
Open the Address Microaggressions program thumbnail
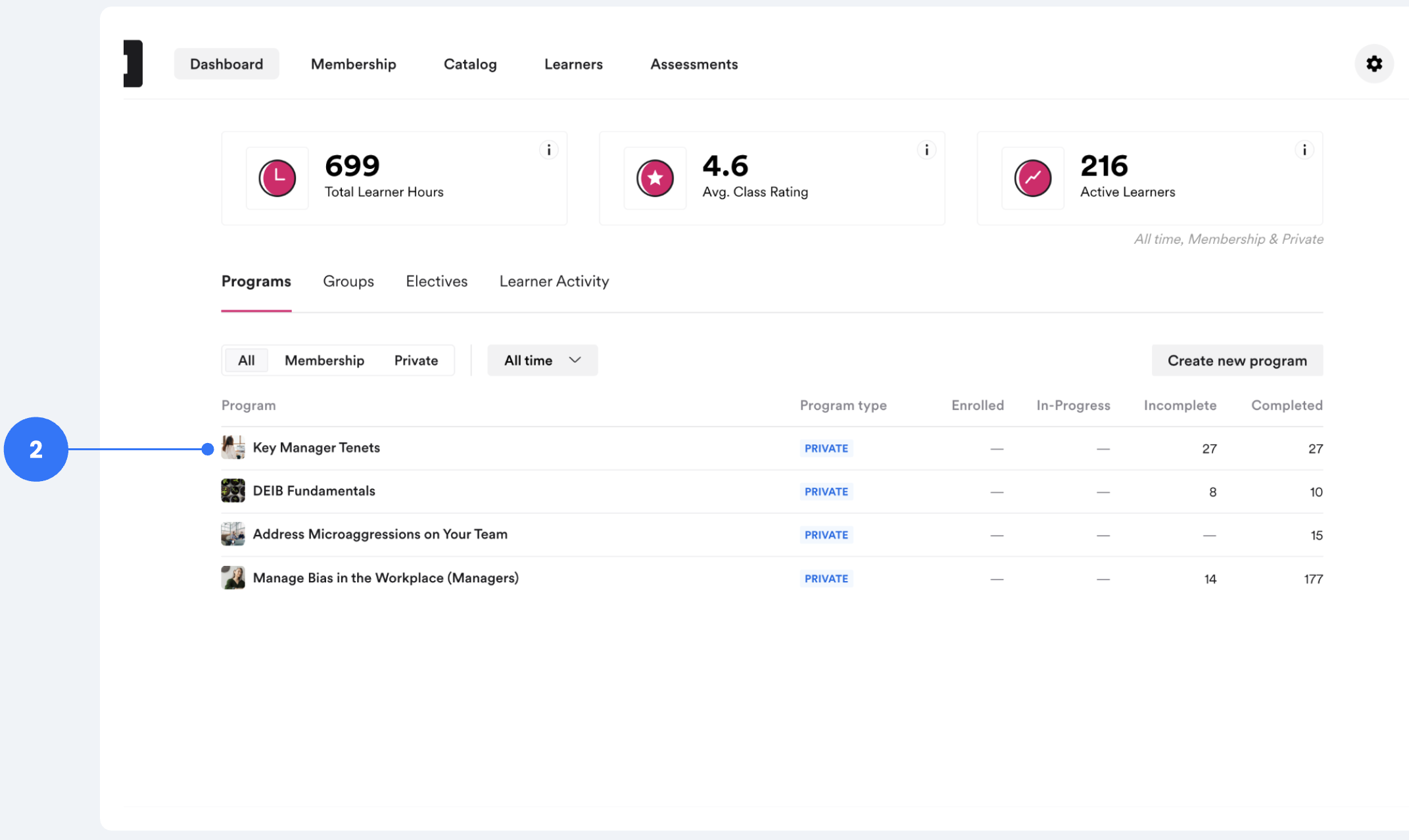coord(233,534)
